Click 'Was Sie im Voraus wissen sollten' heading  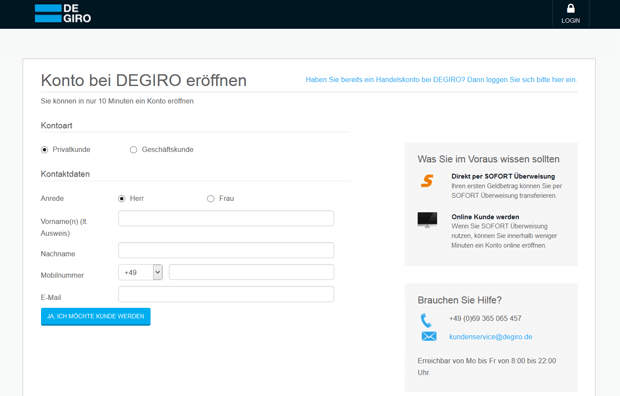point(488,159)
